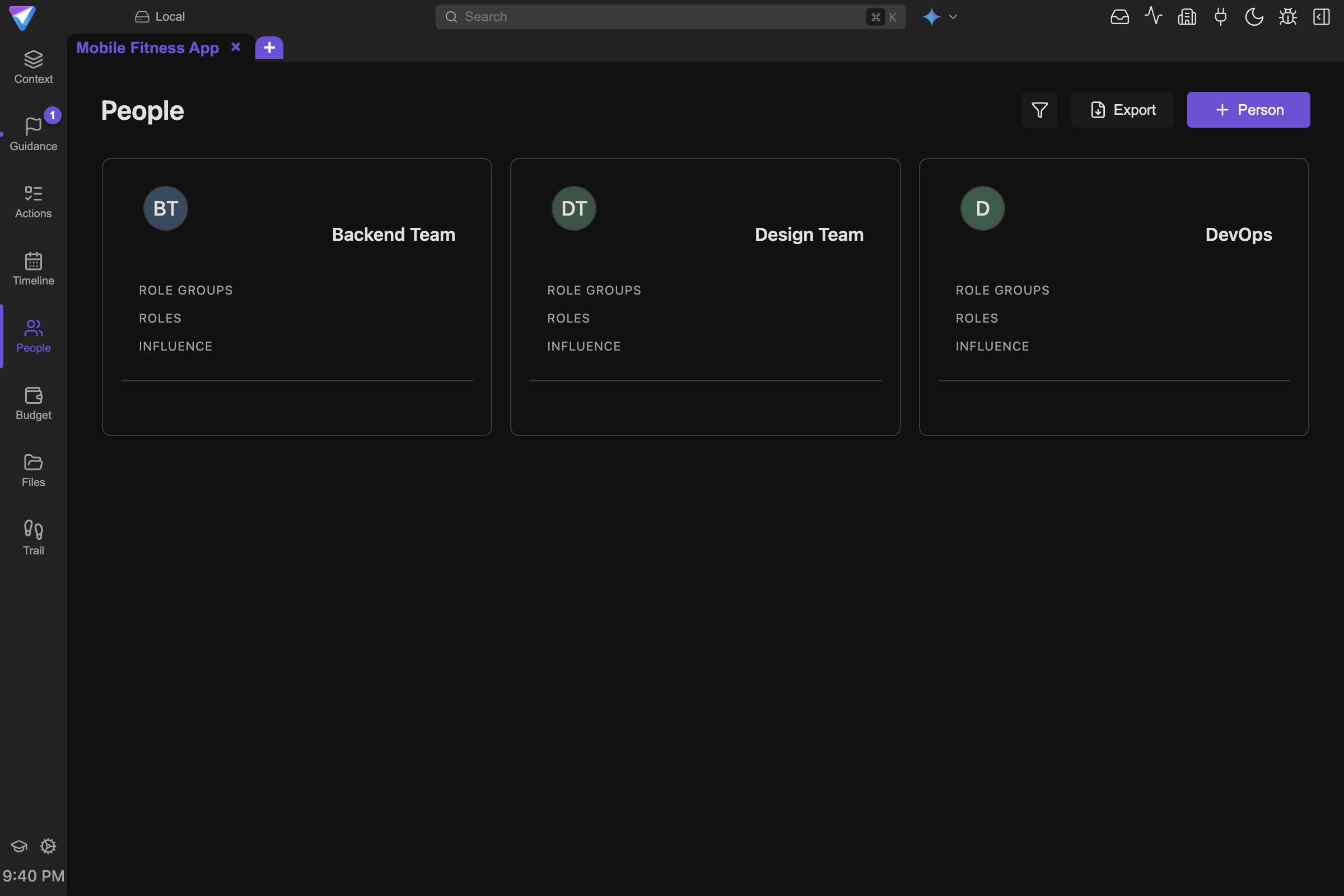This screenshot has width=1344, height=896.
Task: Toggle the side panel layout icon
Action: 1322,17
